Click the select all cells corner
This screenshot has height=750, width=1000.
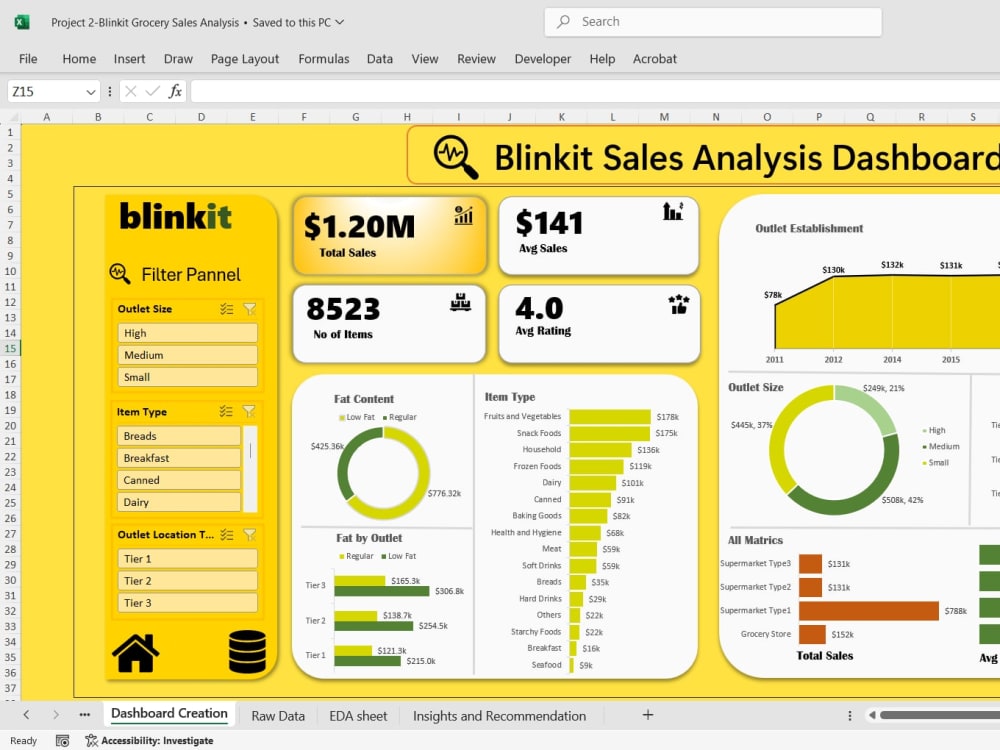click(13, 117)
